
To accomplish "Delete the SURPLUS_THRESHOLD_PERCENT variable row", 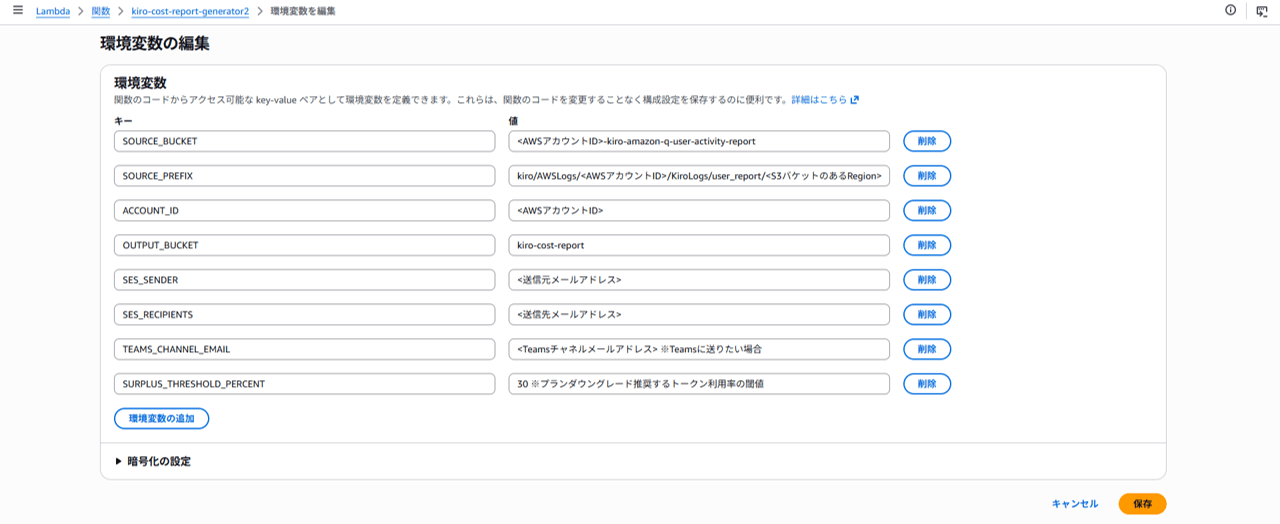I will click(x=927, y=384).
